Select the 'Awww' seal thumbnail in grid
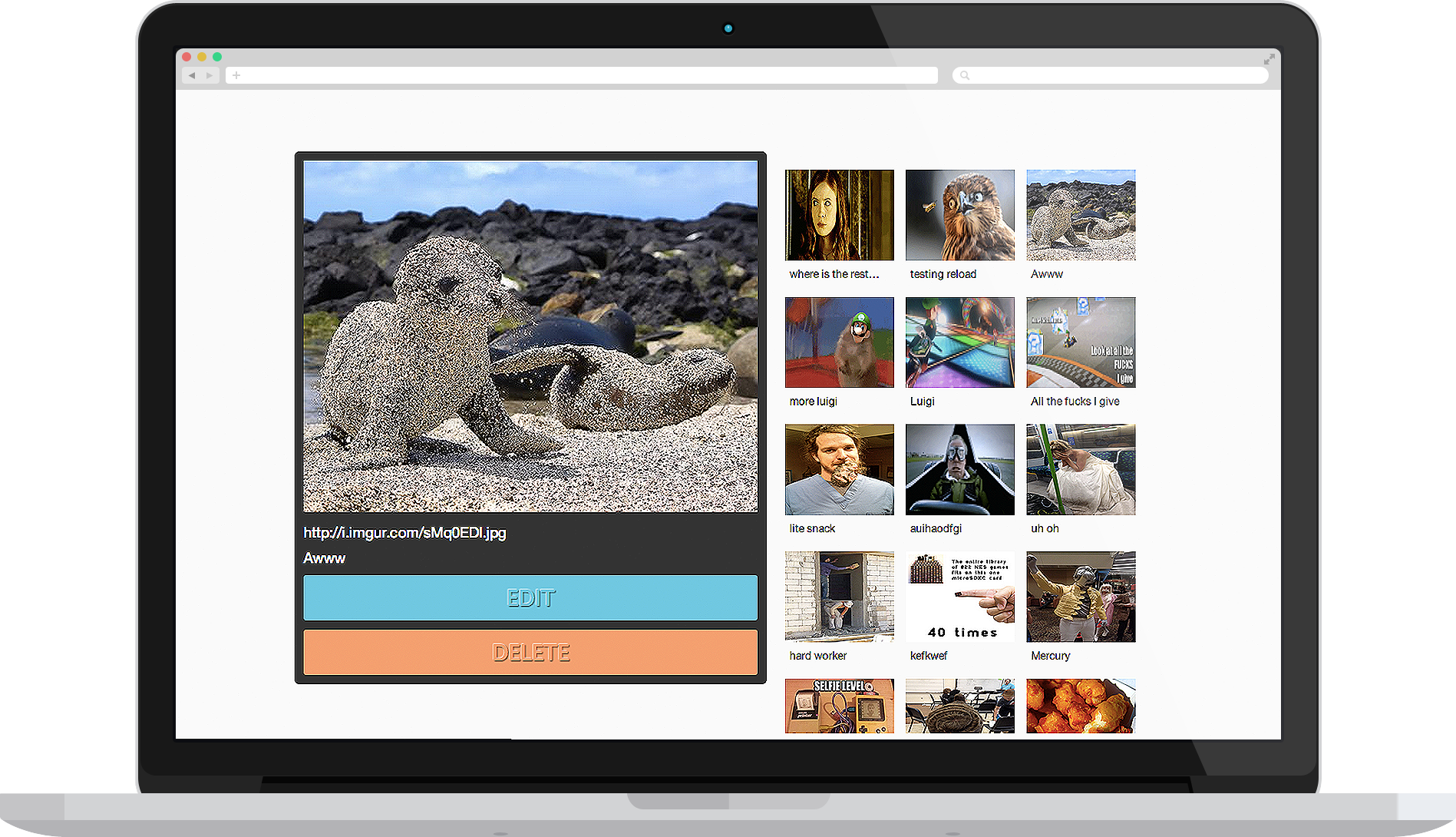The image size is (1456, 837). tap(1081, 215)
